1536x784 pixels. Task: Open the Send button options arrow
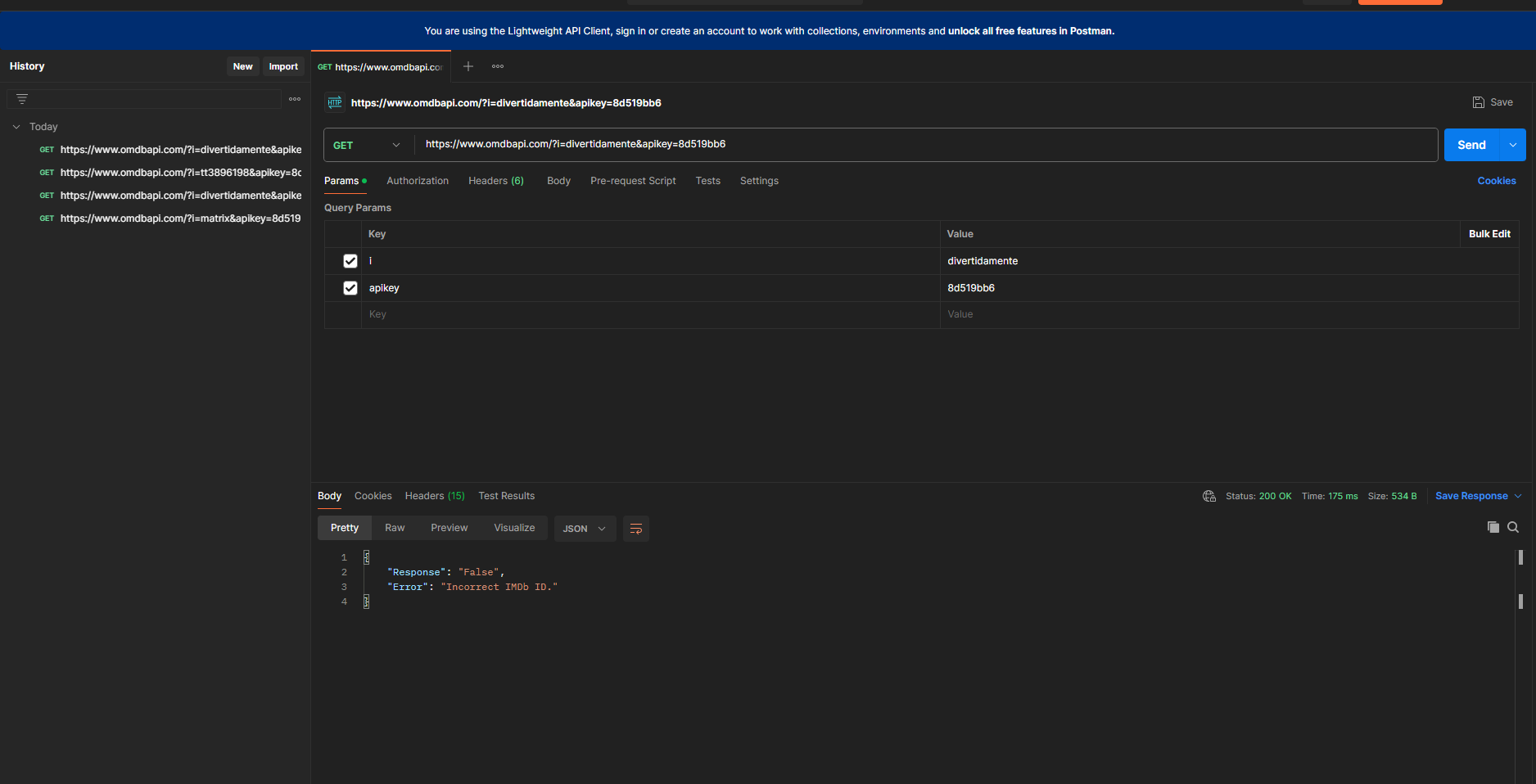(1512, 145)
